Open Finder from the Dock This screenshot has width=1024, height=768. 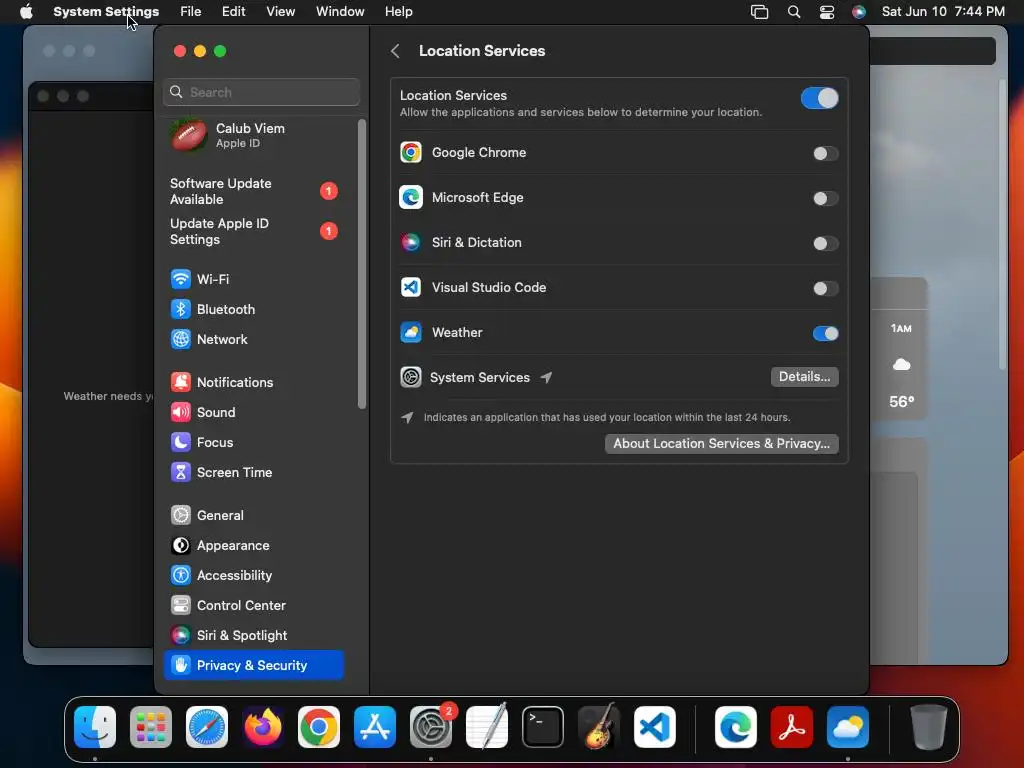(95, 727)
